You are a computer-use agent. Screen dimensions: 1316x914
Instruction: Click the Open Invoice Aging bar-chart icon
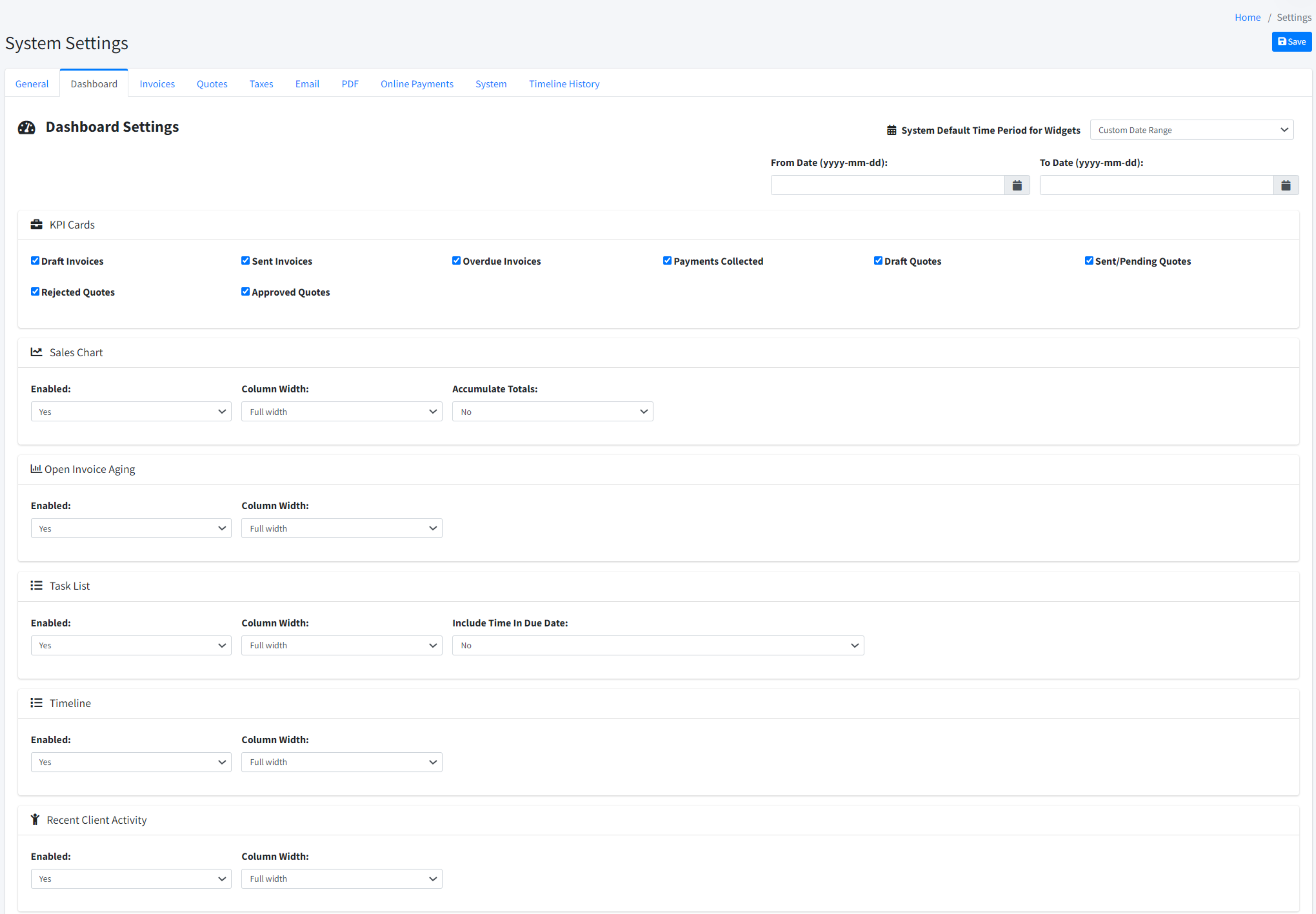click(x=36, y=469)
